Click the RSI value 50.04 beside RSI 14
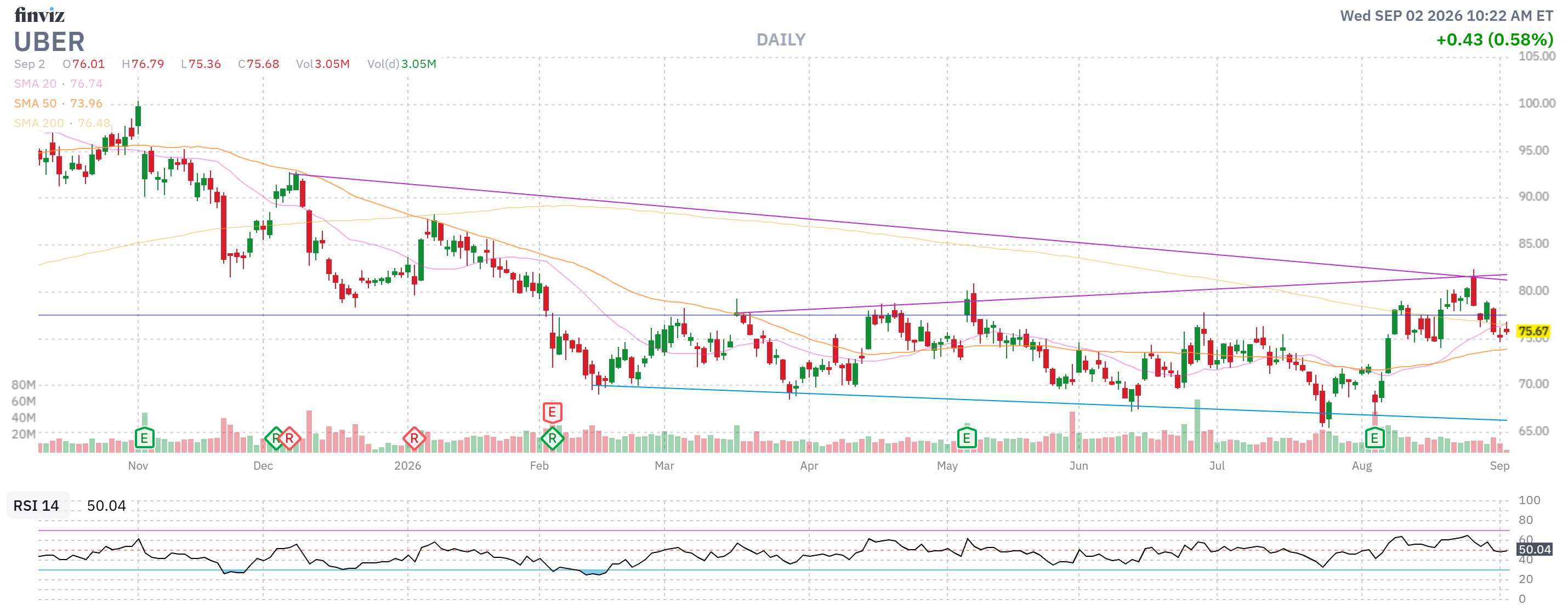Screen dimensions: 1568x616 coord(106,505)
